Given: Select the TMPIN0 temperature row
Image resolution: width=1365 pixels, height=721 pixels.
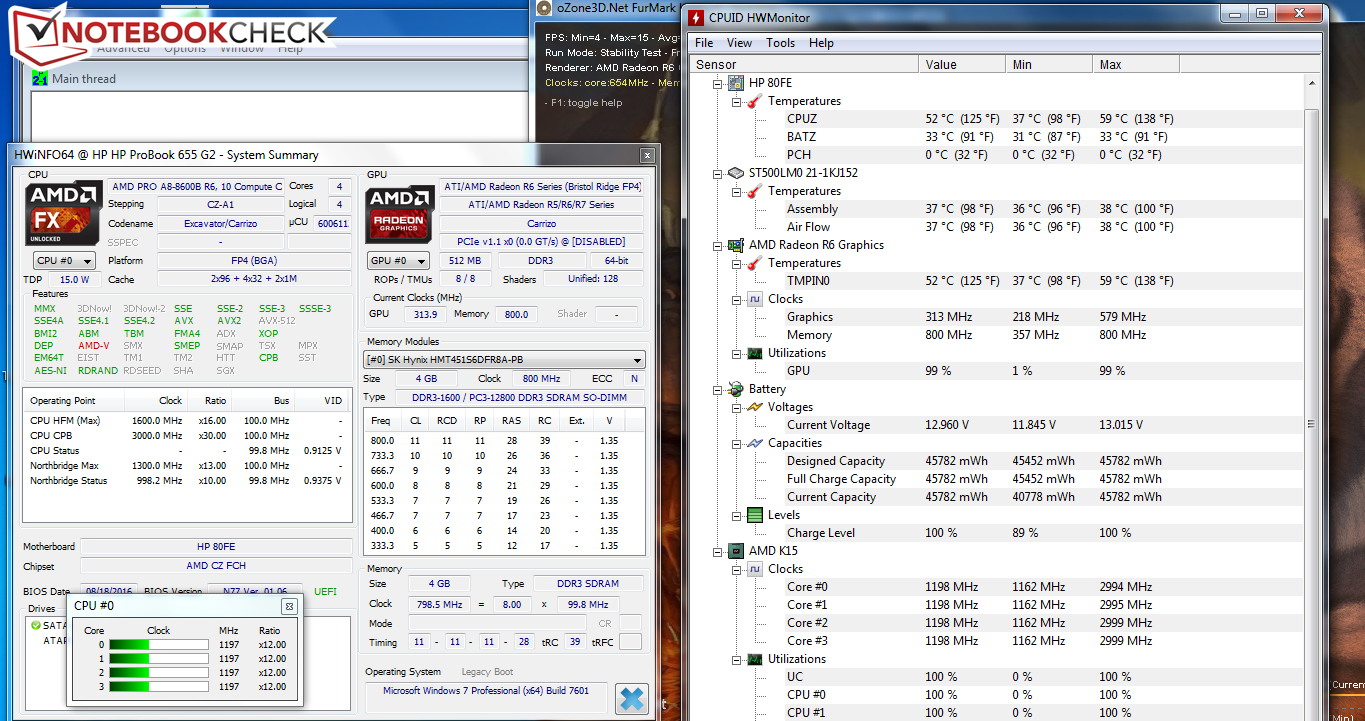Looking at the screenshot, I should coord(998,281).
